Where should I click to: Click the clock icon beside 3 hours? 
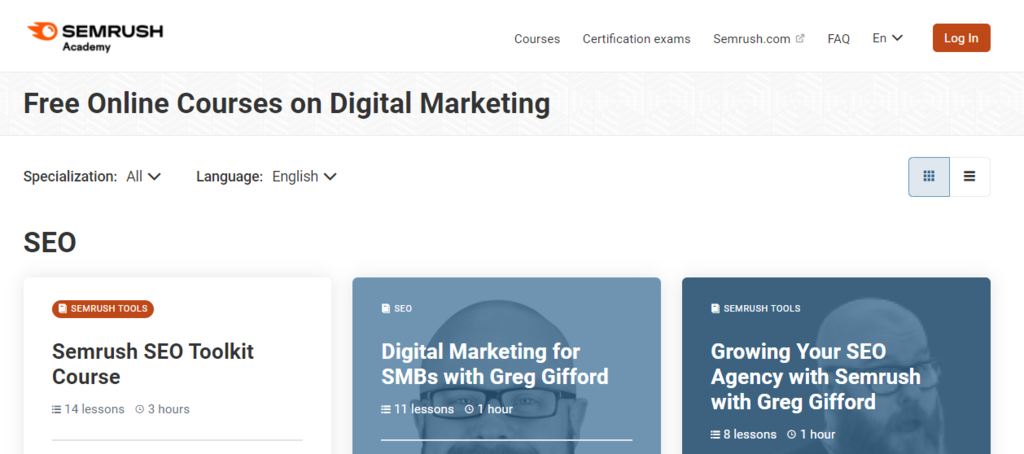point(140,409)
